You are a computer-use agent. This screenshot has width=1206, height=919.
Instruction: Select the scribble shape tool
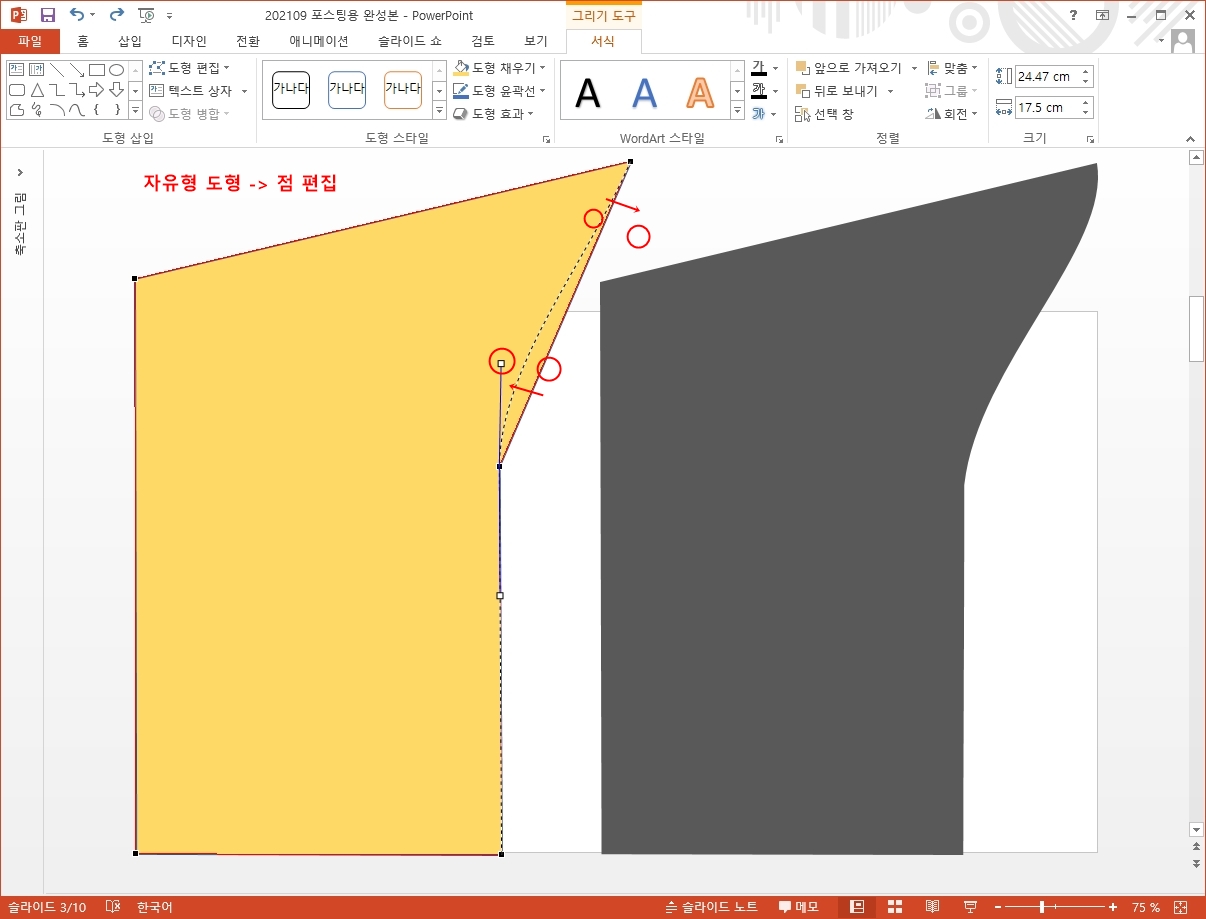[37, 109]
